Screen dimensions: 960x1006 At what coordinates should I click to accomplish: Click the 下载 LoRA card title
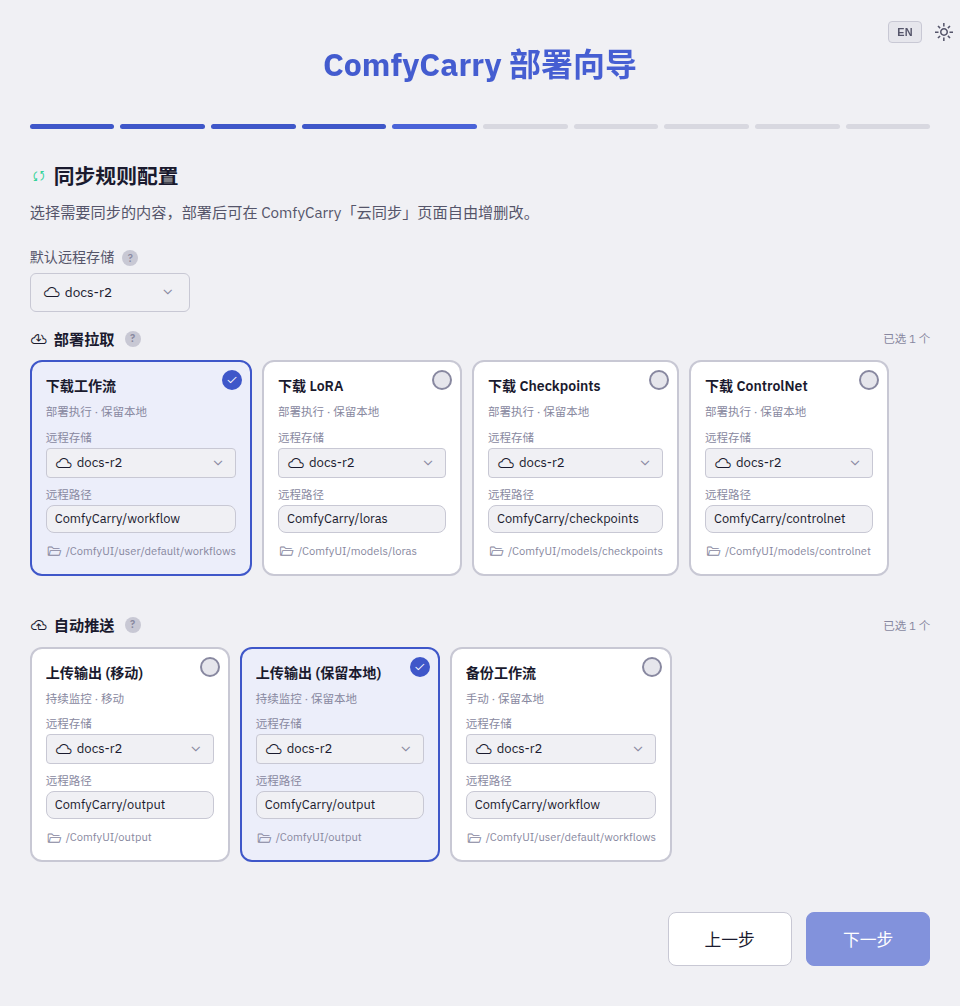pos(311,386)
